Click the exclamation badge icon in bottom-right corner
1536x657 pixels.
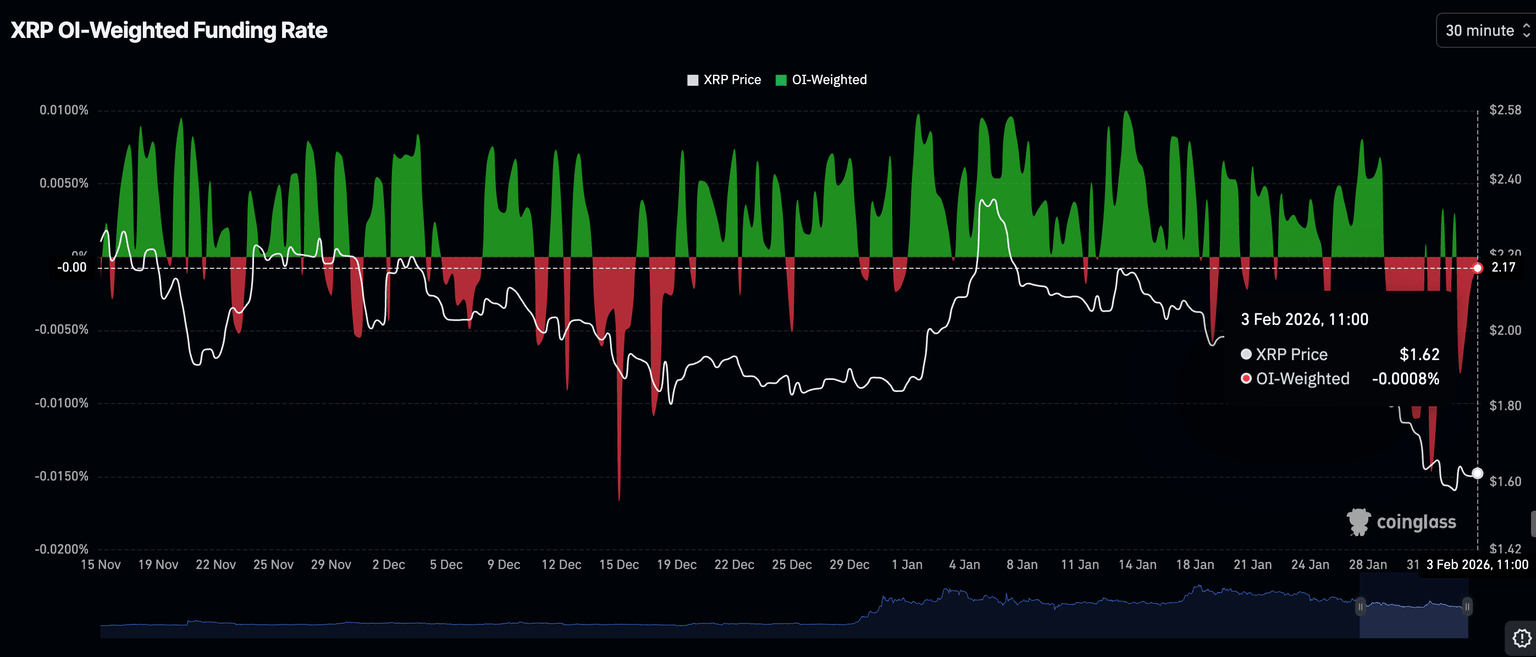pos(1520,637)
